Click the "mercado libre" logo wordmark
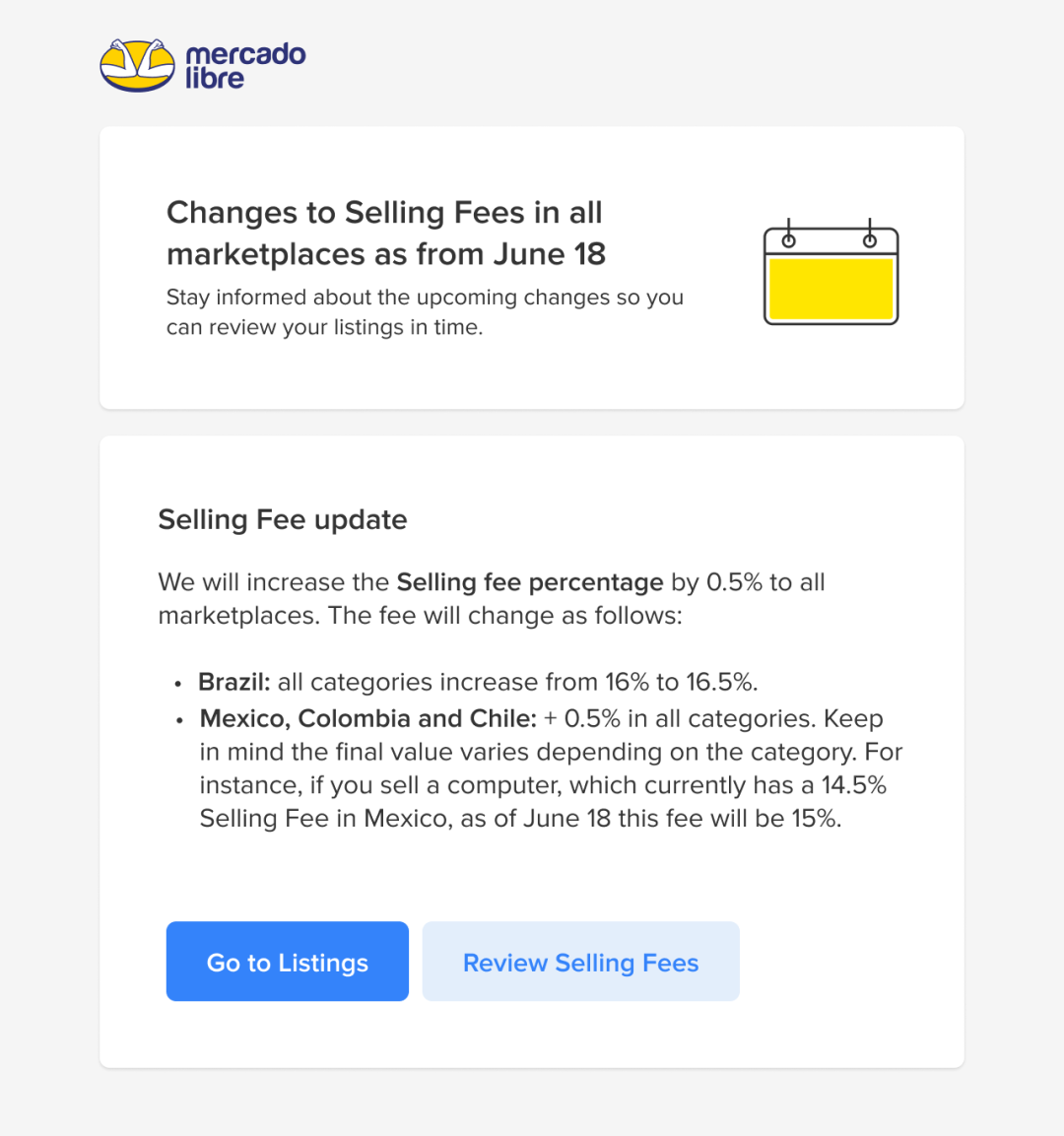This screenshot has width=1064, height=1136. coord(244,66)
